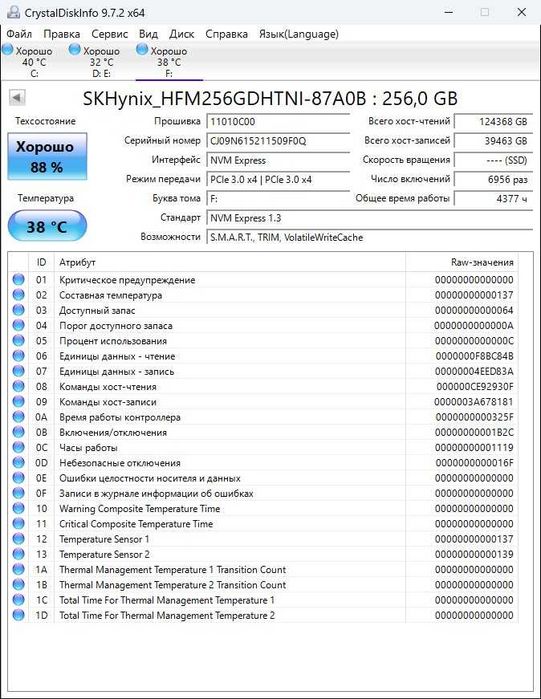The image size is (541, 699).
Task: Click status icon for Включения/отключения
Action: click(18, 432)
